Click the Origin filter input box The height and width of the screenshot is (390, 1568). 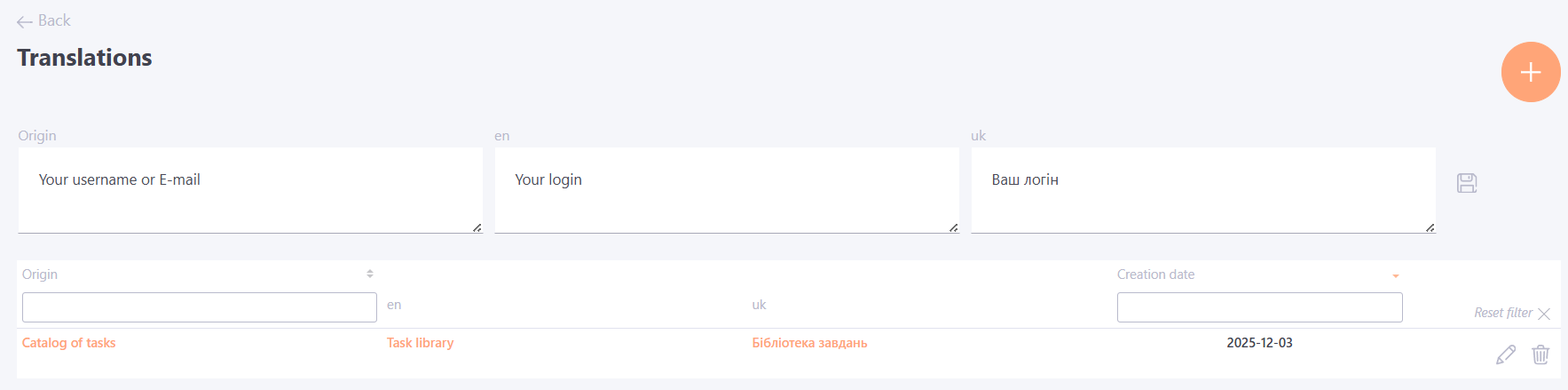pyautogui.click(x=199, y=307)
